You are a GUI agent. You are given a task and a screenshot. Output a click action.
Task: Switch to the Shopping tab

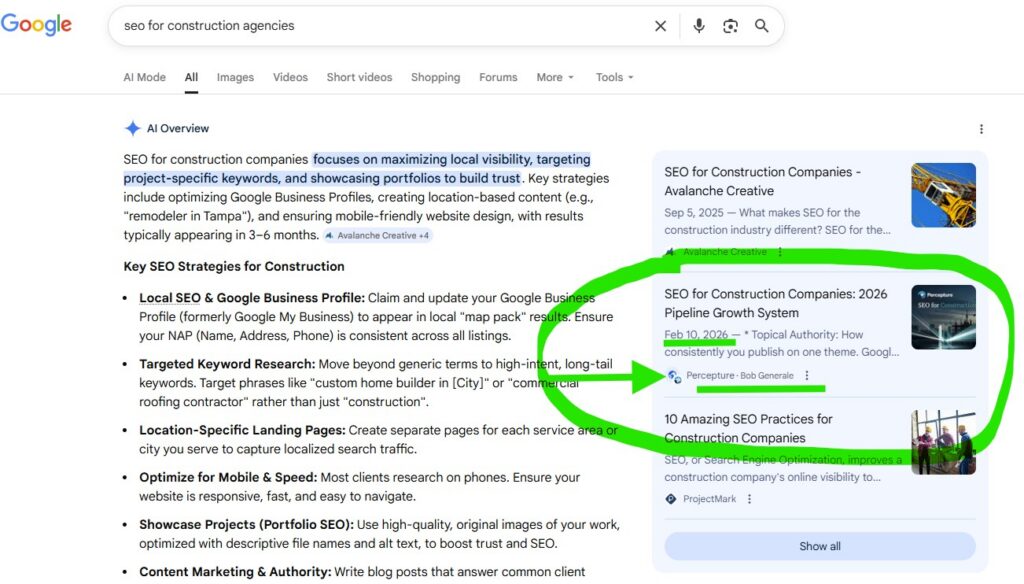pos(435,77)
